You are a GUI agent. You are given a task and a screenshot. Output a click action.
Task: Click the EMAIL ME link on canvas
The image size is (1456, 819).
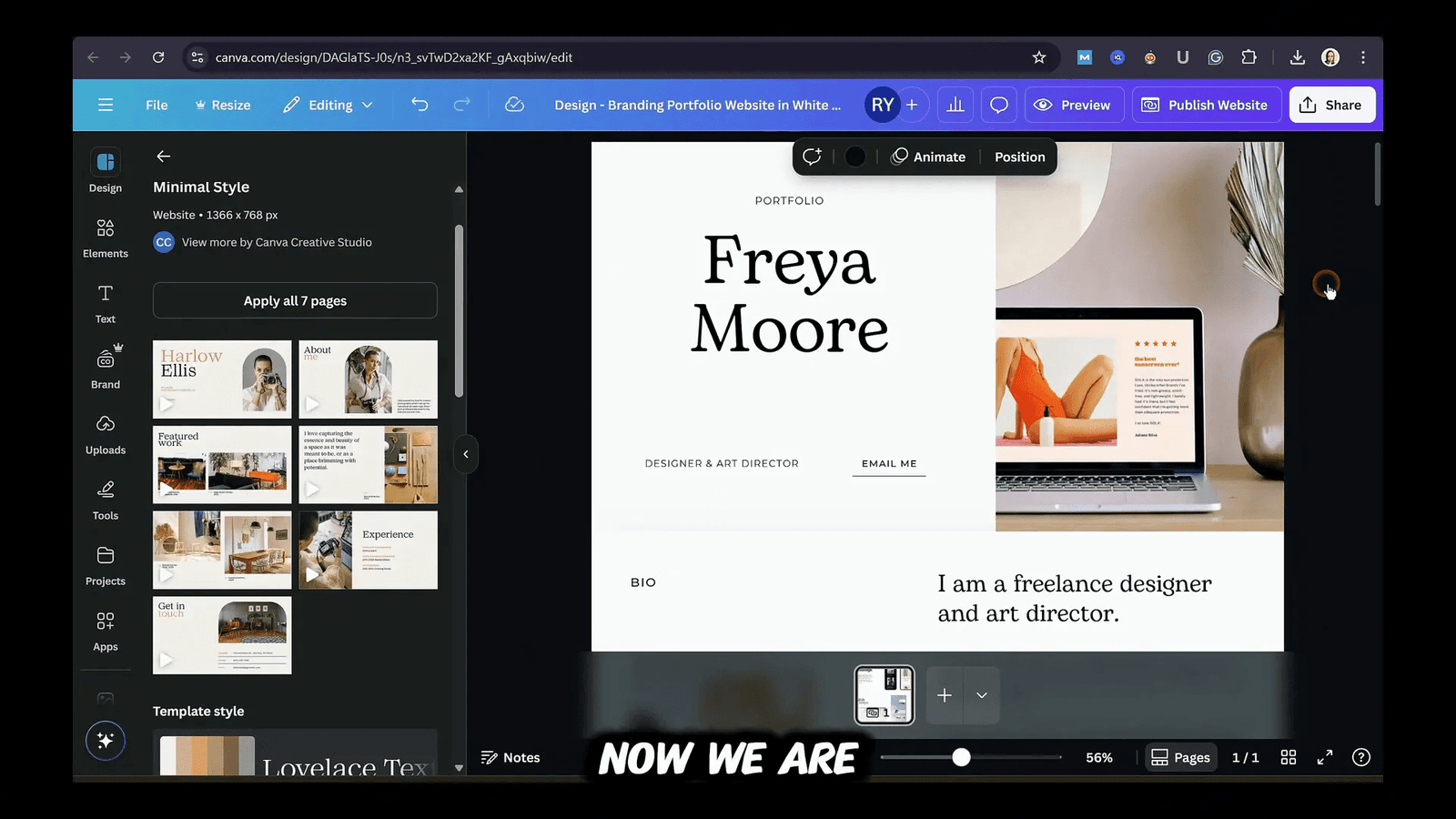(x=889, y=463)
